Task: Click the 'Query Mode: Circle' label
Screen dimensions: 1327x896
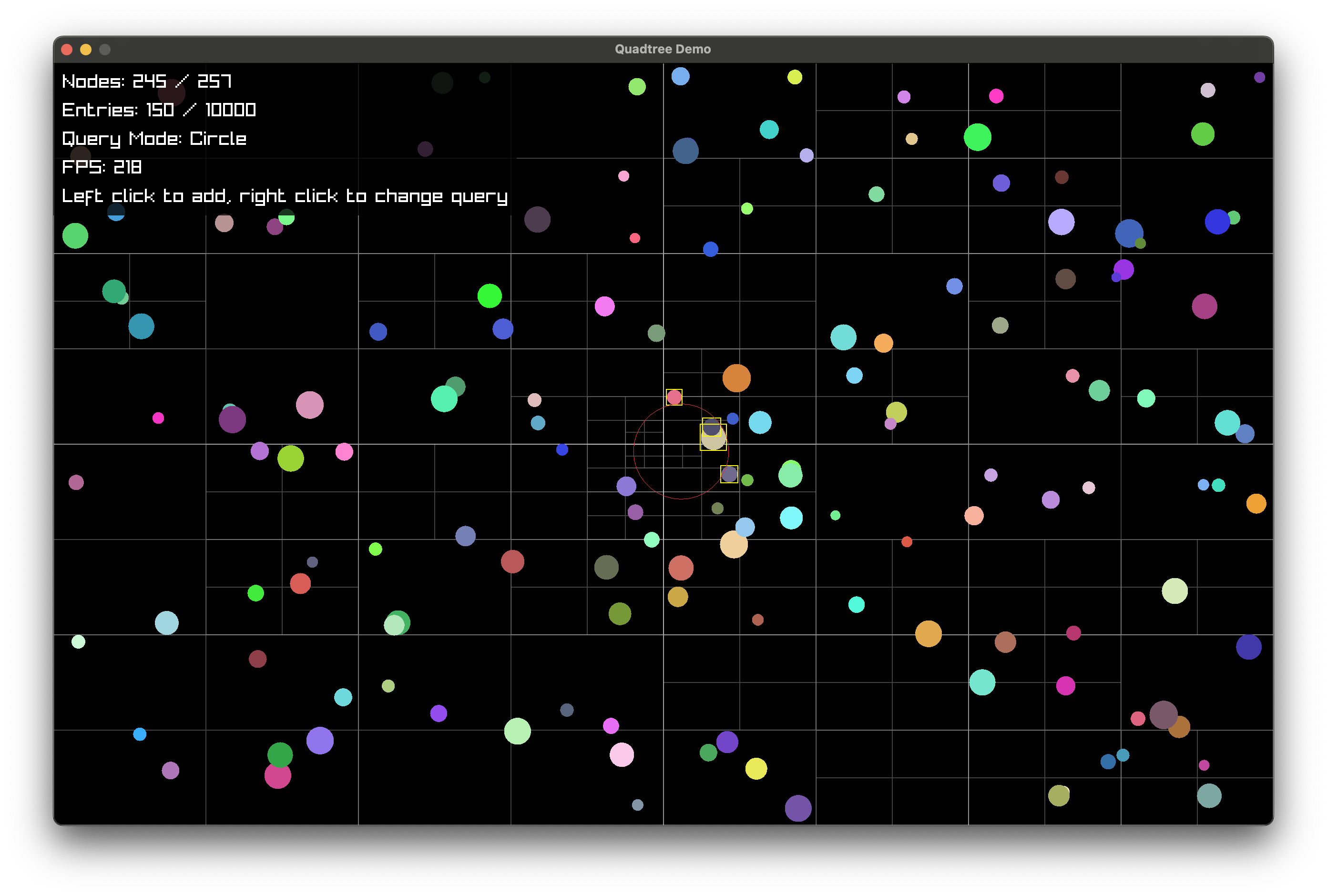Action: [x=154, y=139]
